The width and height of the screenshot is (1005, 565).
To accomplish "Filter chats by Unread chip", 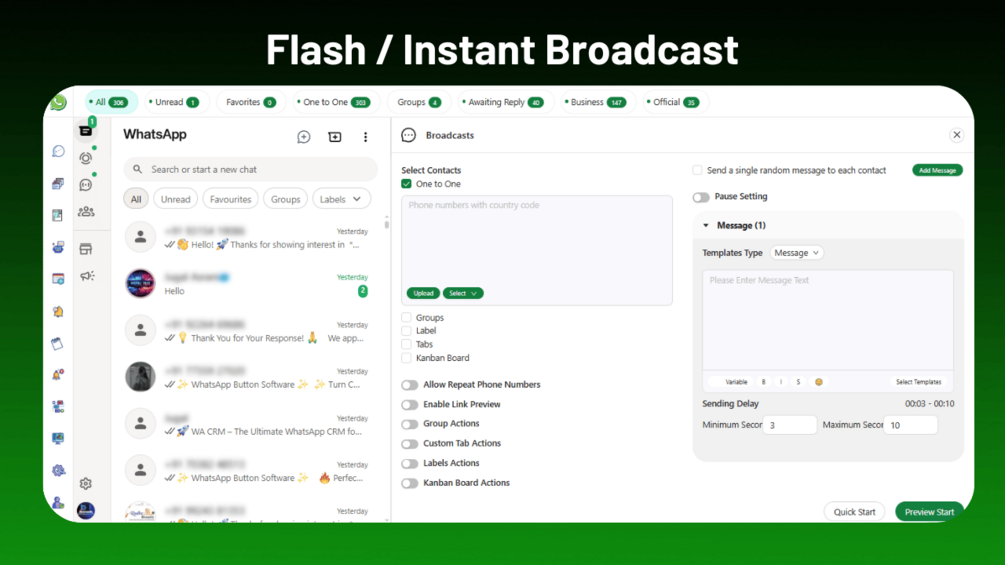I will pyautogui.click(x=176, y=199).
